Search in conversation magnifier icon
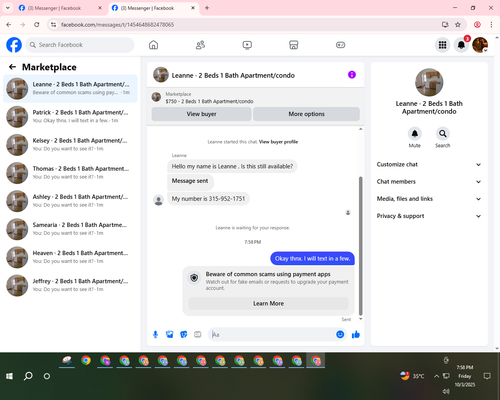Screen dimensions: 500x400 (443, 134)
